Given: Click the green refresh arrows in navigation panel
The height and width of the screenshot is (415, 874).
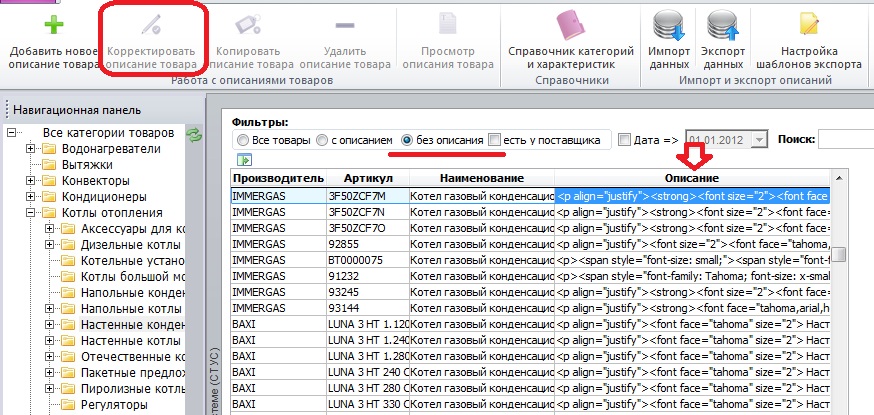Looking at the screenshot, I should pyautogui.click(x=194, y=134).
